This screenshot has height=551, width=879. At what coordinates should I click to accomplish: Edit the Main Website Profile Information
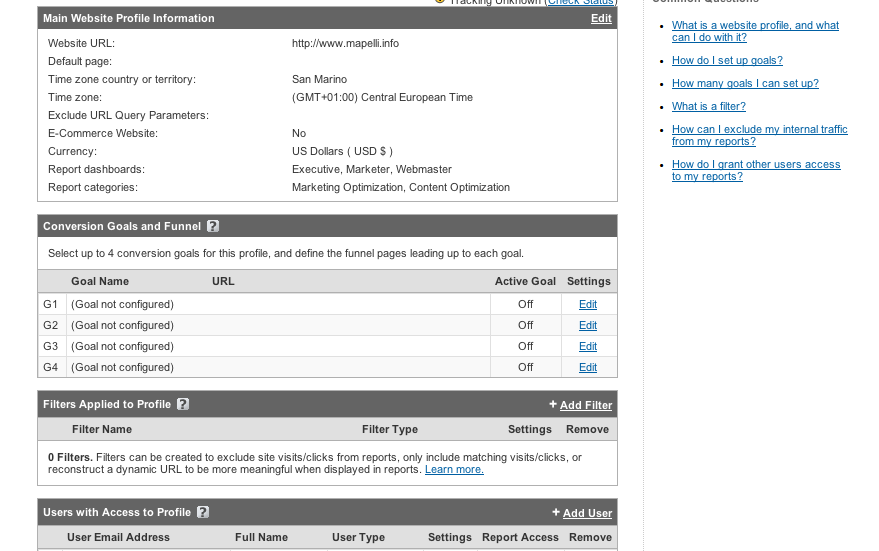[x=601, y=18]
